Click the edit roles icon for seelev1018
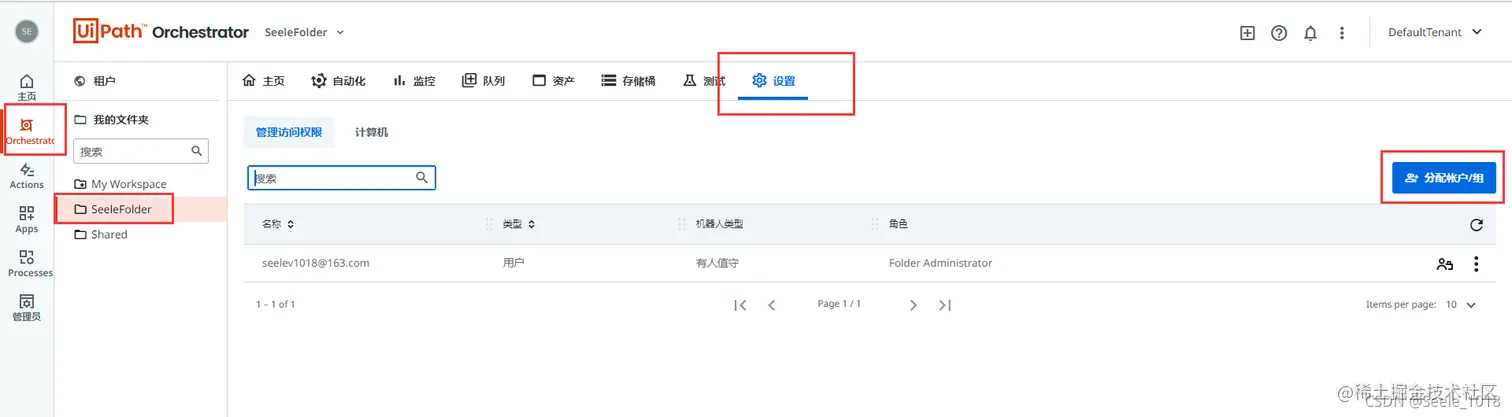Screen dimensions: 1512x417 point(1444,264)
